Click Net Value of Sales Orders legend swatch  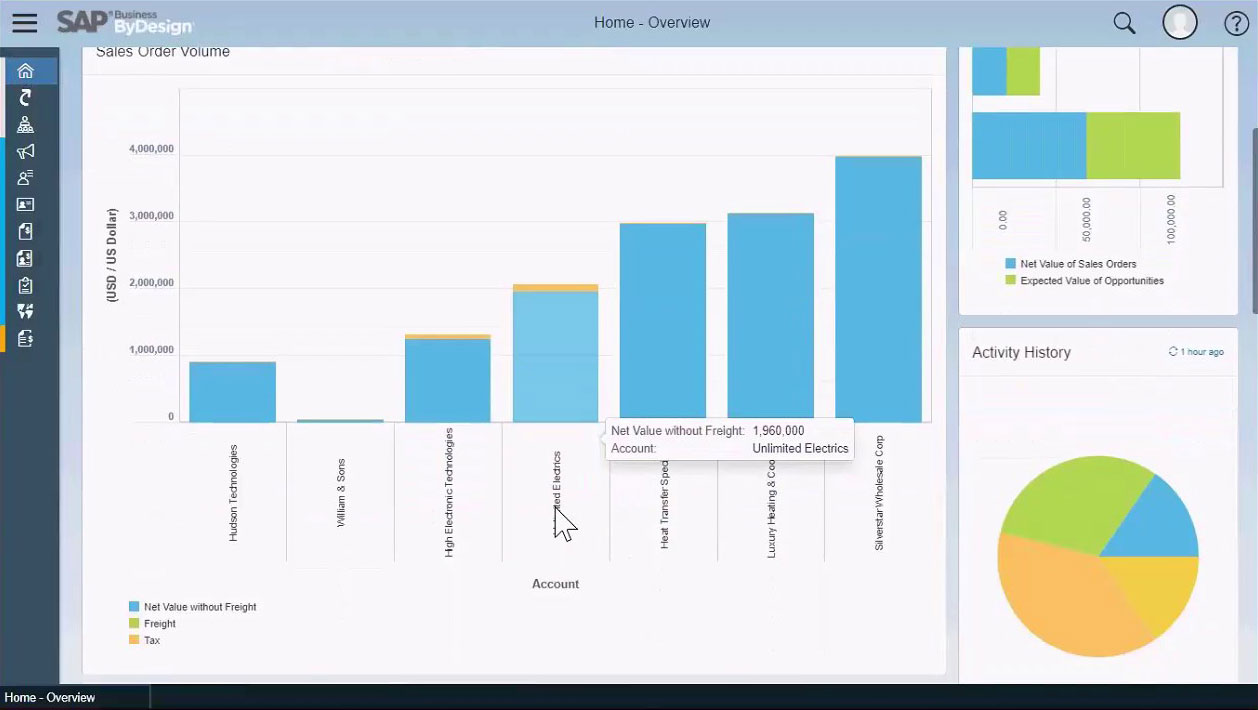click(1011, 264)
